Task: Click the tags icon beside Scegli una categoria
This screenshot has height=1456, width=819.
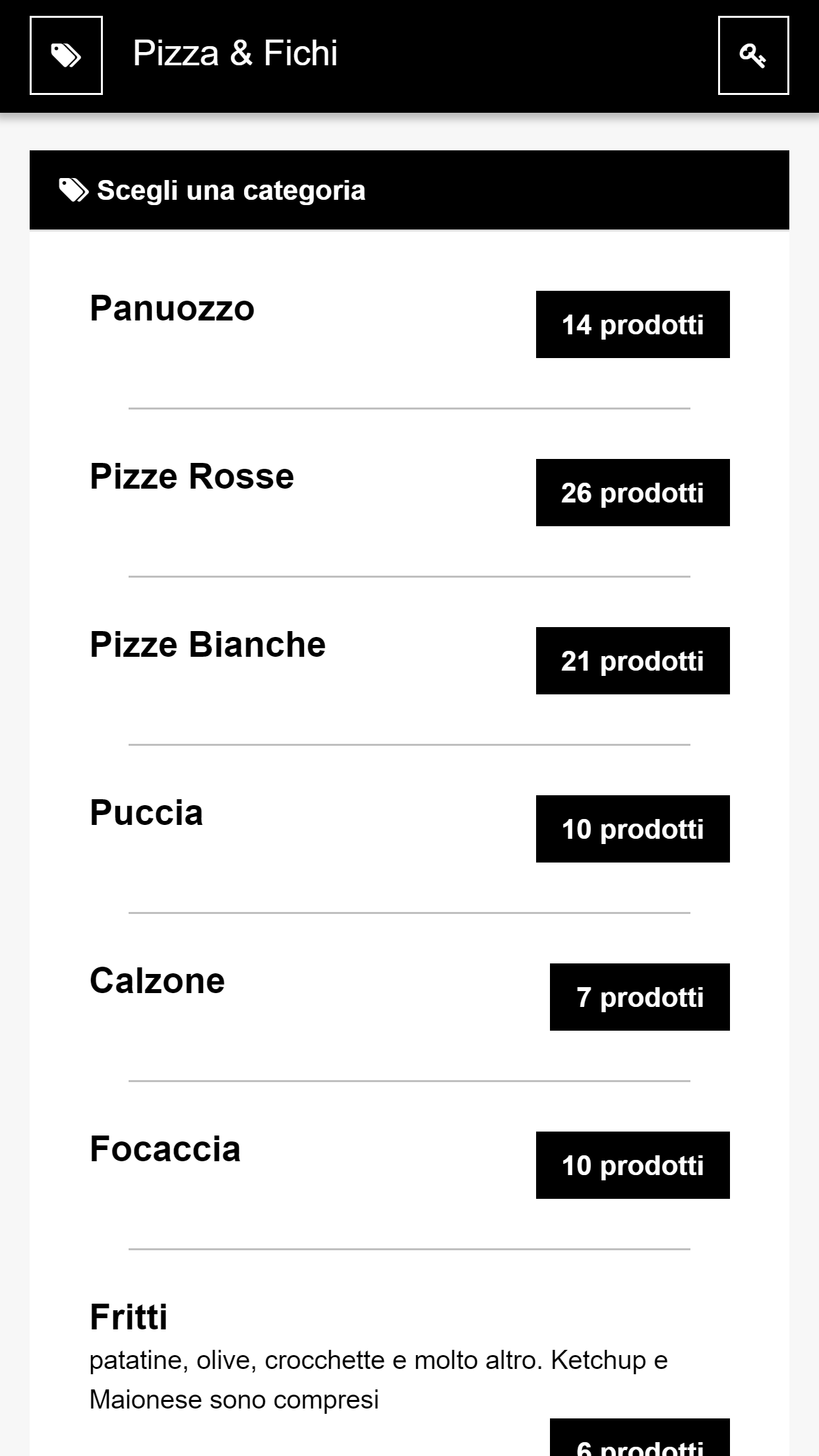Action: [73, 190]
